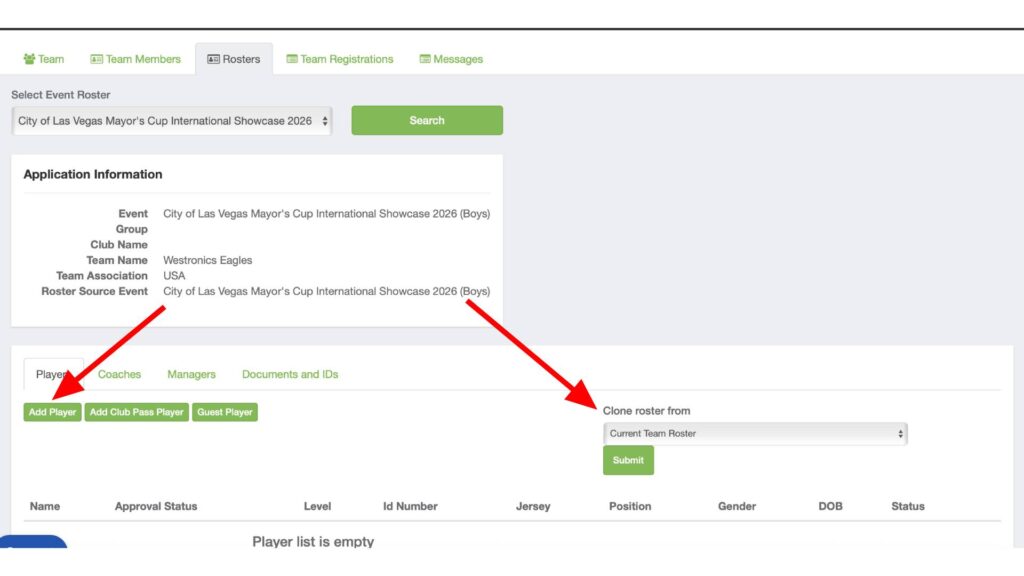Open the Documents and IDs sub-tab
The height and width of the screenshot is (576, 1024).
pyautogui.click(x=290, y=374)
